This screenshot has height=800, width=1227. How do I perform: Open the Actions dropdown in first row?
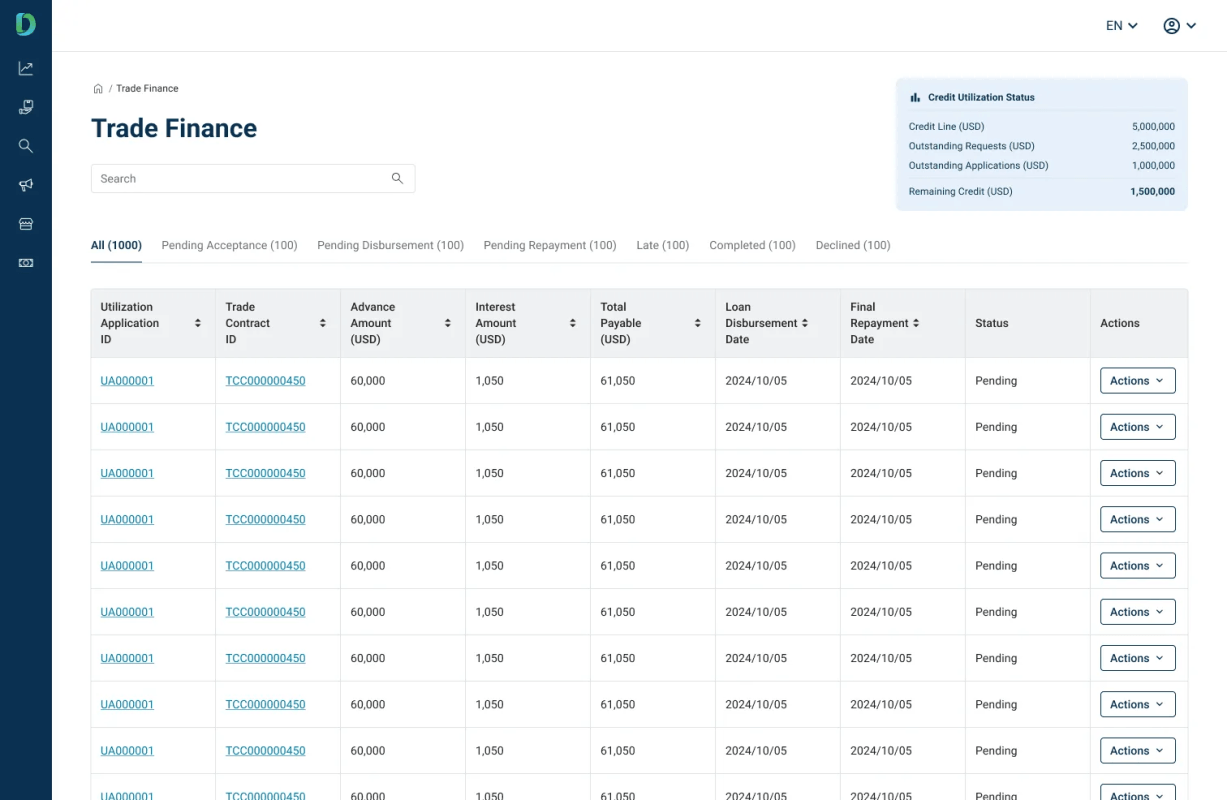1137,381
